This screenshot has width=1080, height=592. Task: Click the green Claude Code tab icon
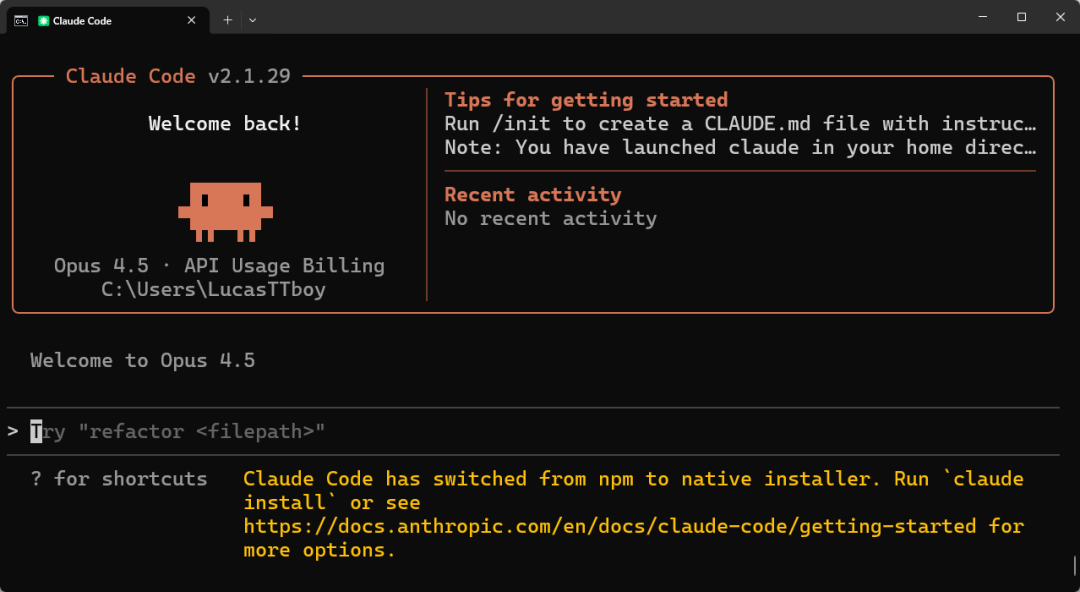[44, 20]
